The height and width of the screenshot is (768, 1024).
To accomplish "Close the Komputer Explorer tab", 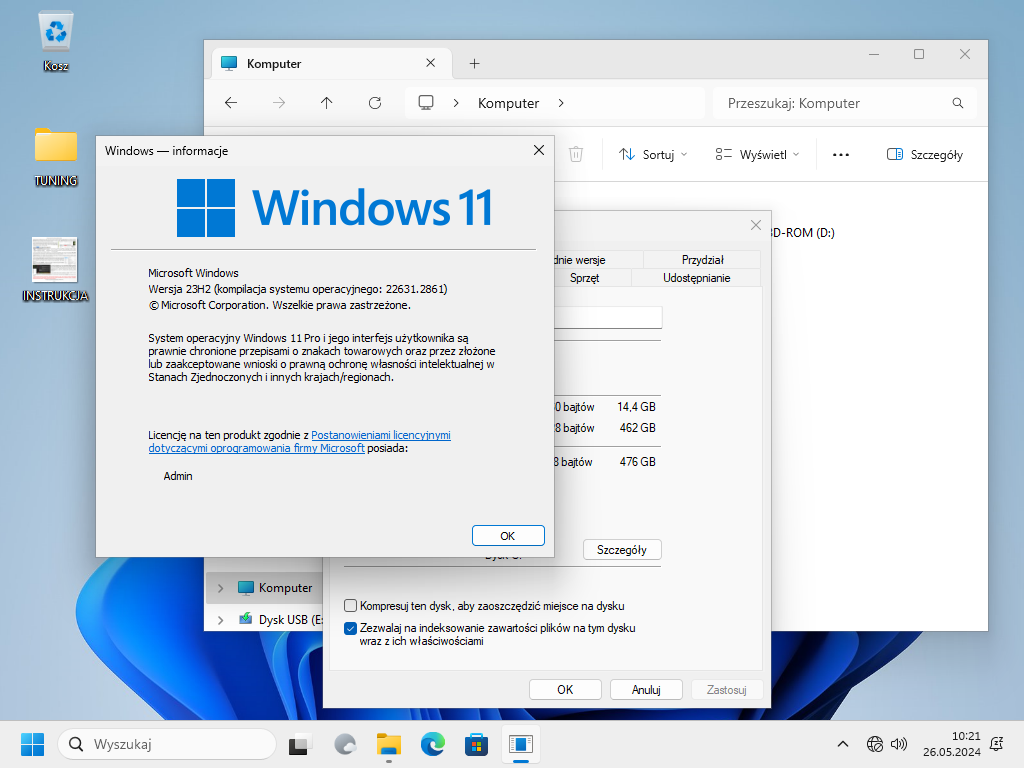I will [x=430, y=63].
